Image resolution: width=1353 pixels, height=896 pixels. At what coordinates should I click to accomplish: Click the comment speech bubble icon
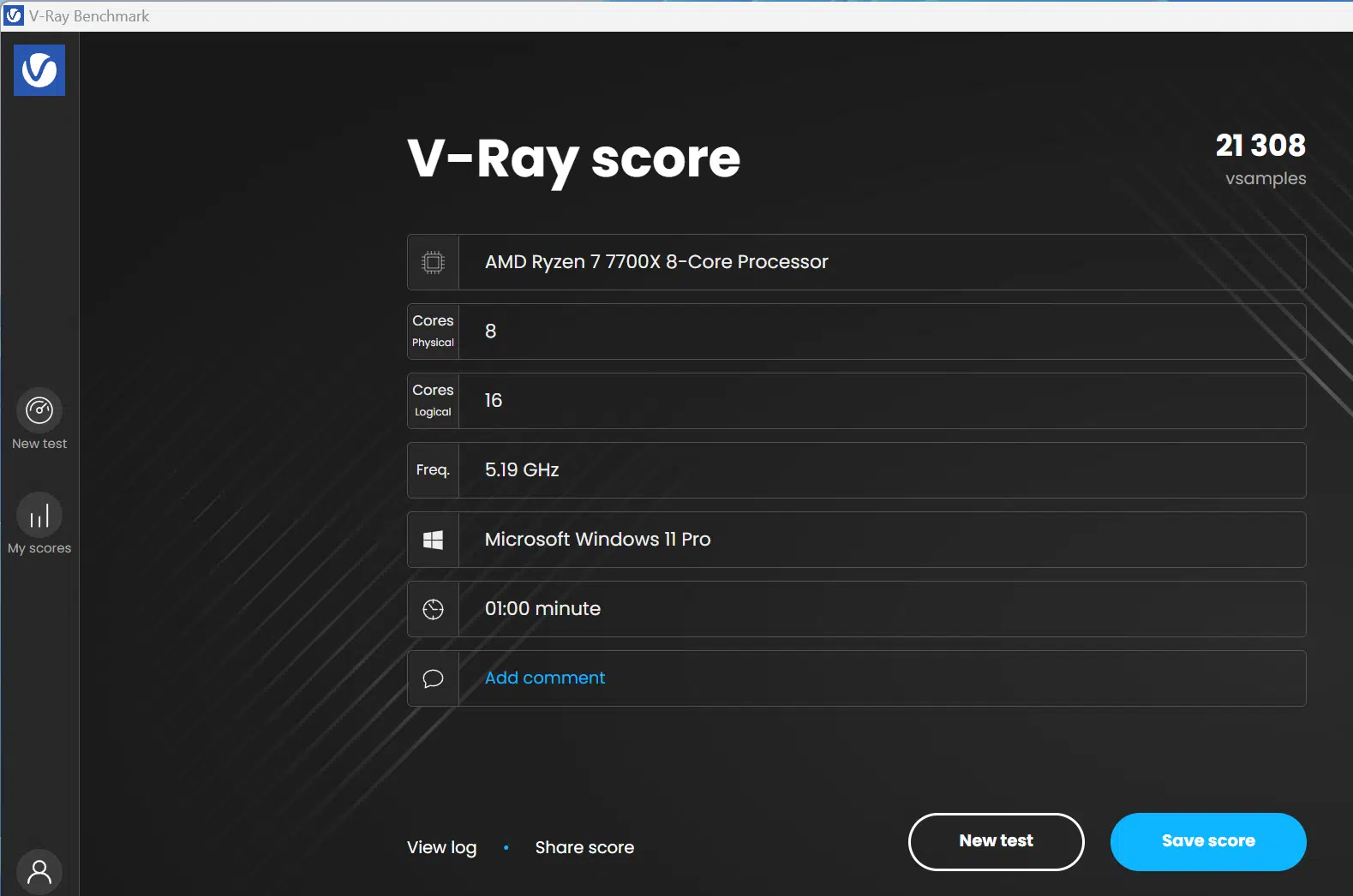[x=434, y=678]
